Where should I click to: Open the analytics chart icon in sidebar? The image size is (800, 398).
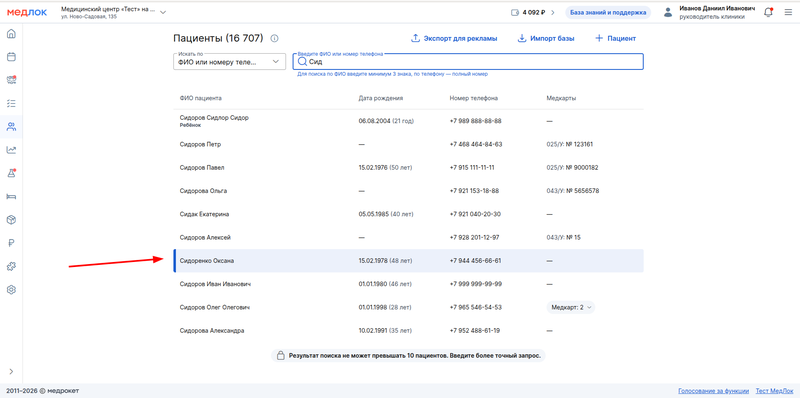click(11, 150)
